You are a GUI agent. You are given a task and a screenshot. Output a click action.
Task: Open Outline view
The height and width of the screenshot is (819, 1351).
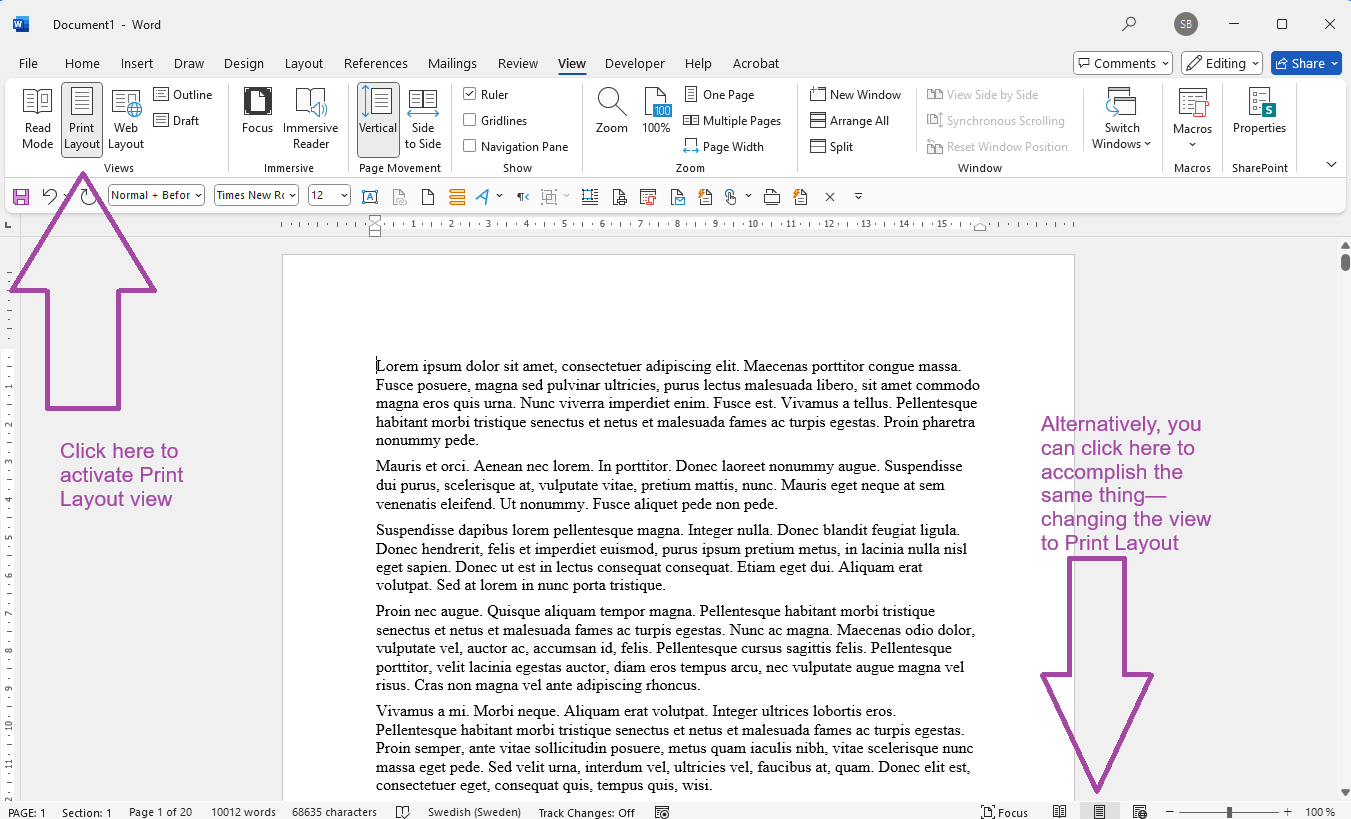pyautogui.click(x=183, y=95)
